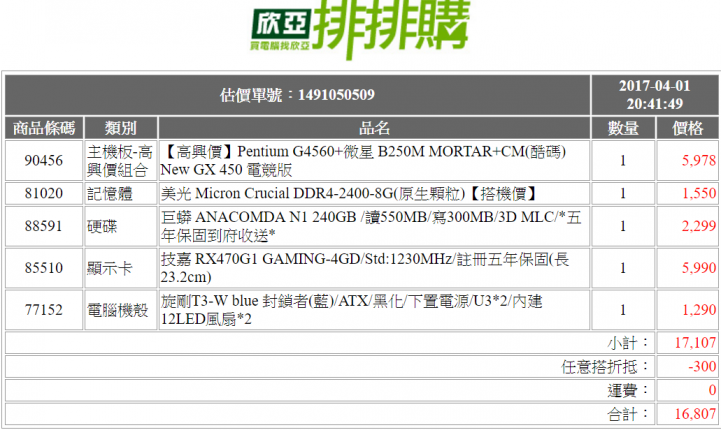Click price 5,990
Viewport: 721px width, 430px height.
[x=698, y=268]
